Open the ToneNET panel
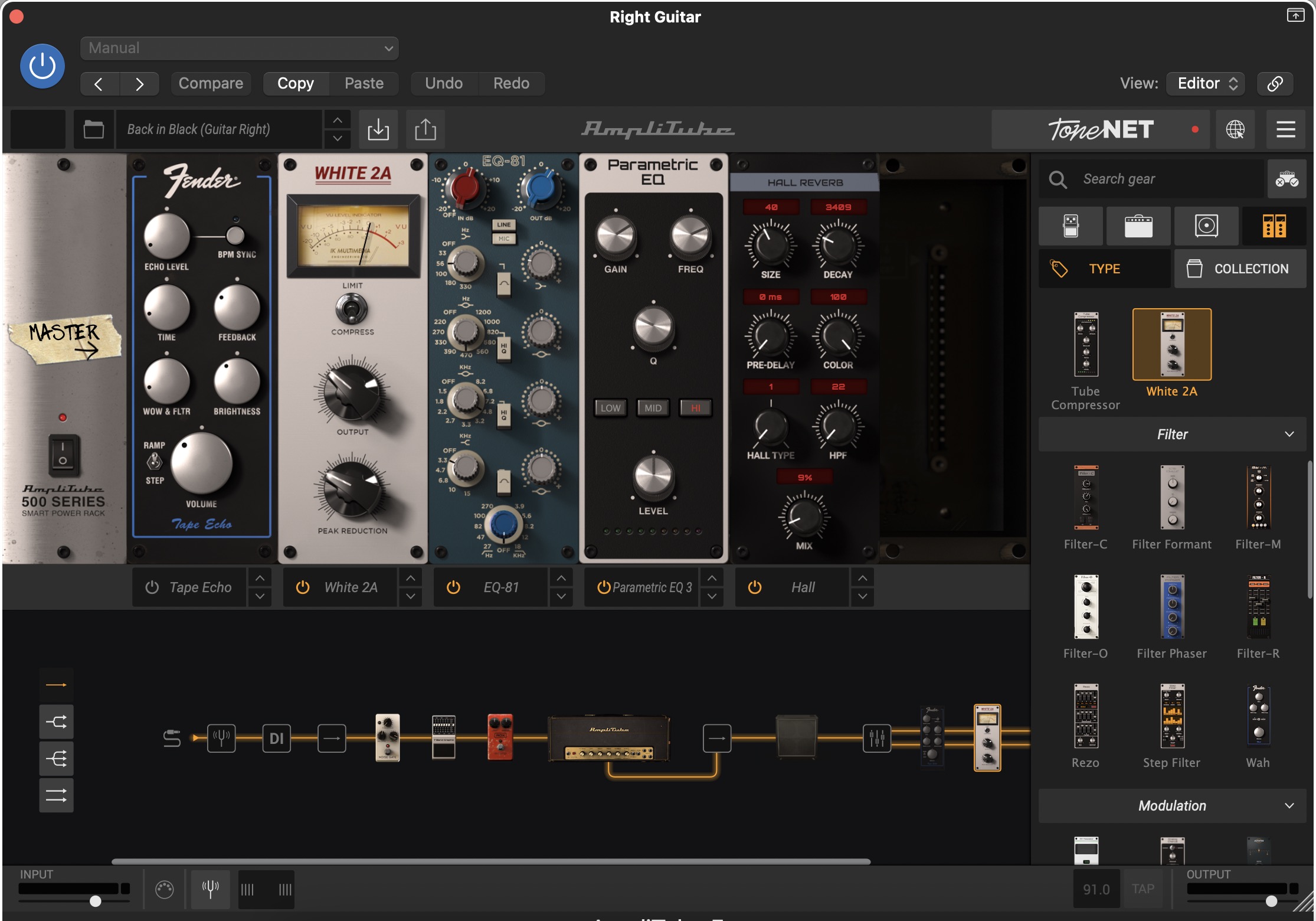 click(1101, 129)
